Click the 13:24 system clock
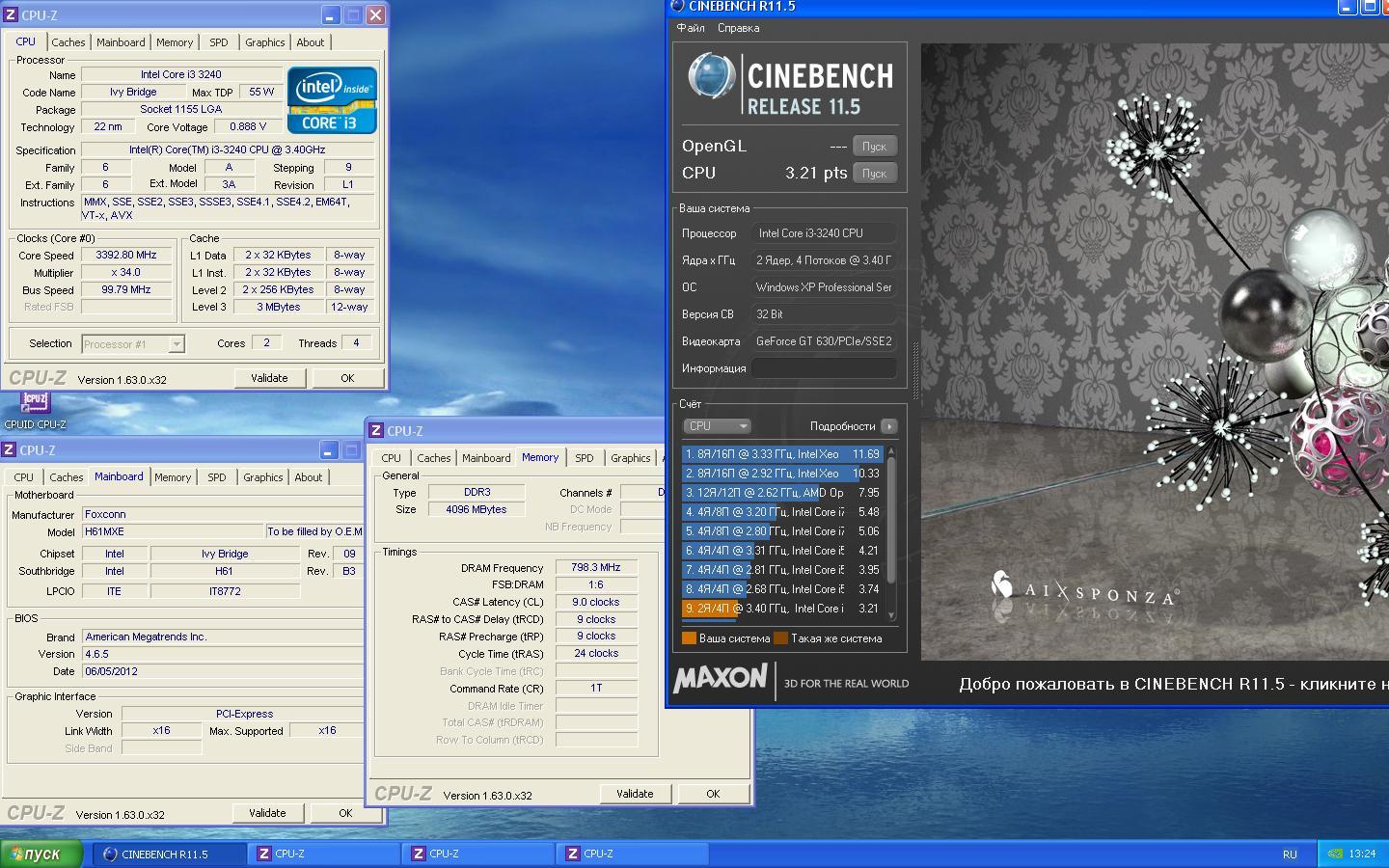The image size is (1389, 868). [1362, 854]
